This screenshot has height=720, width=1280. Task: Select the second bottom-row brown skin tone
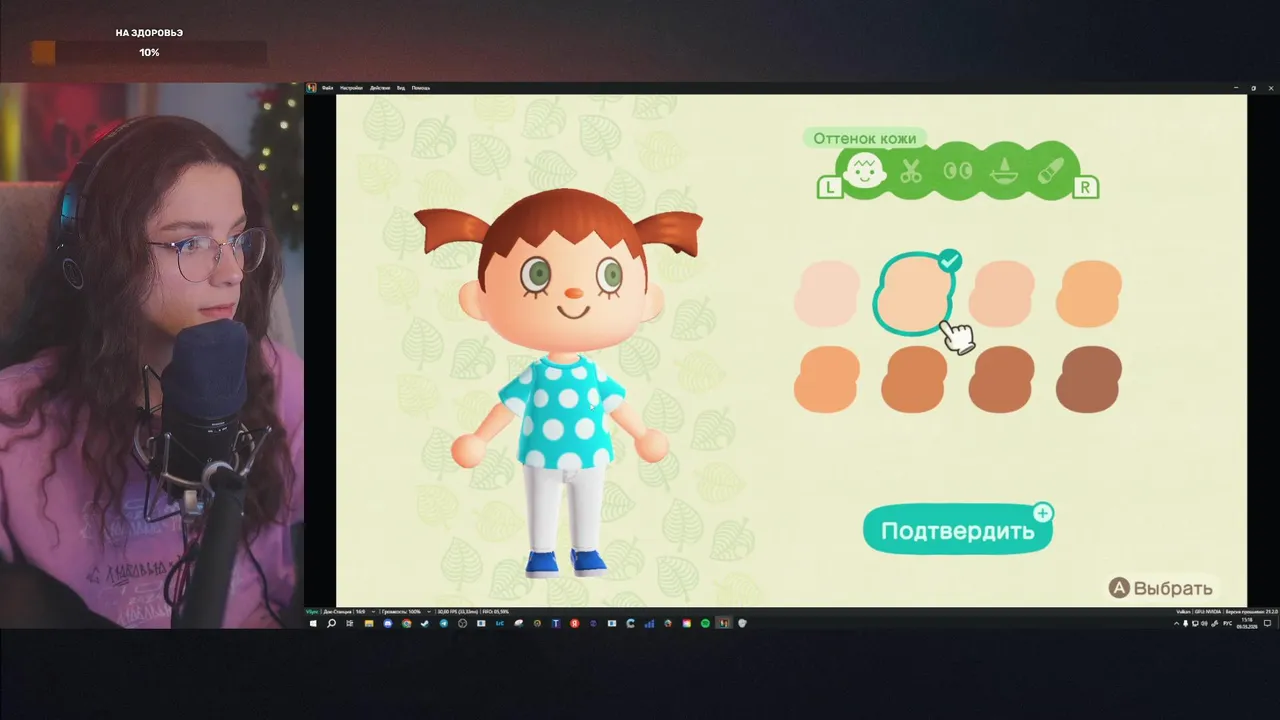point(913,379)
